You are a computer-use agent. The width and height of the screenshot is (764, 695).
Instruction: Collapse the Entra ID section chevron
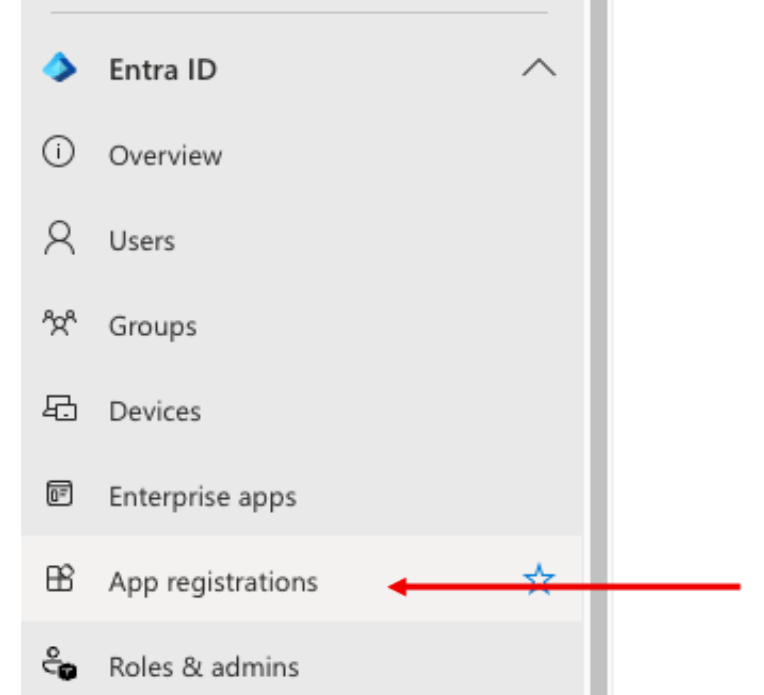(539, 68)
